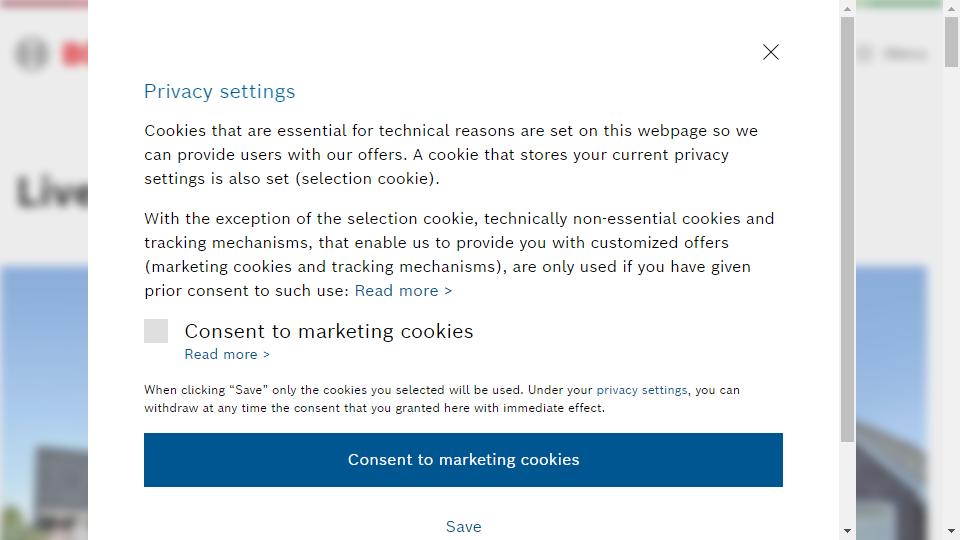
Task: Click the dialog scrollbar's down arrow
Action: (x=847, y=531)
